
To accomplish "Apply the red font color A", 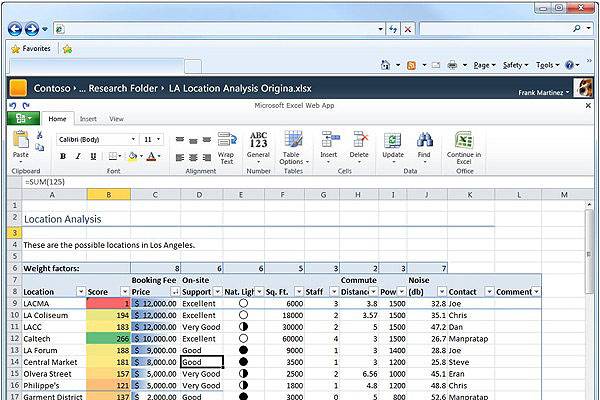I will click(x=152, y=156).
